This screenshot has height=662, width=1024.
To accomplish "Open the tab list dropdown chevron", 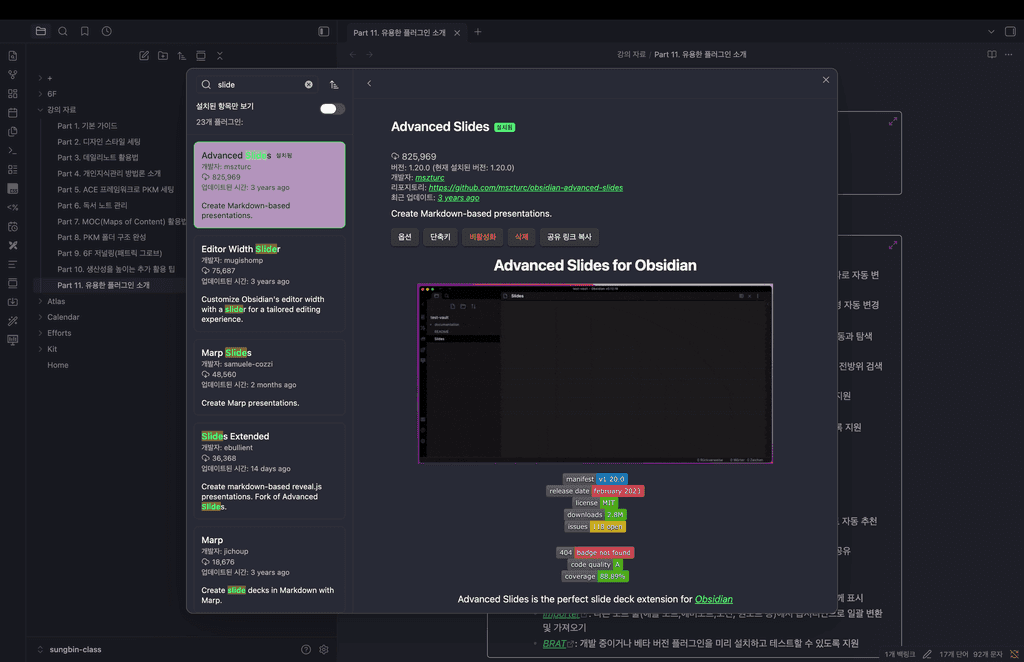I will coord(991,31).
